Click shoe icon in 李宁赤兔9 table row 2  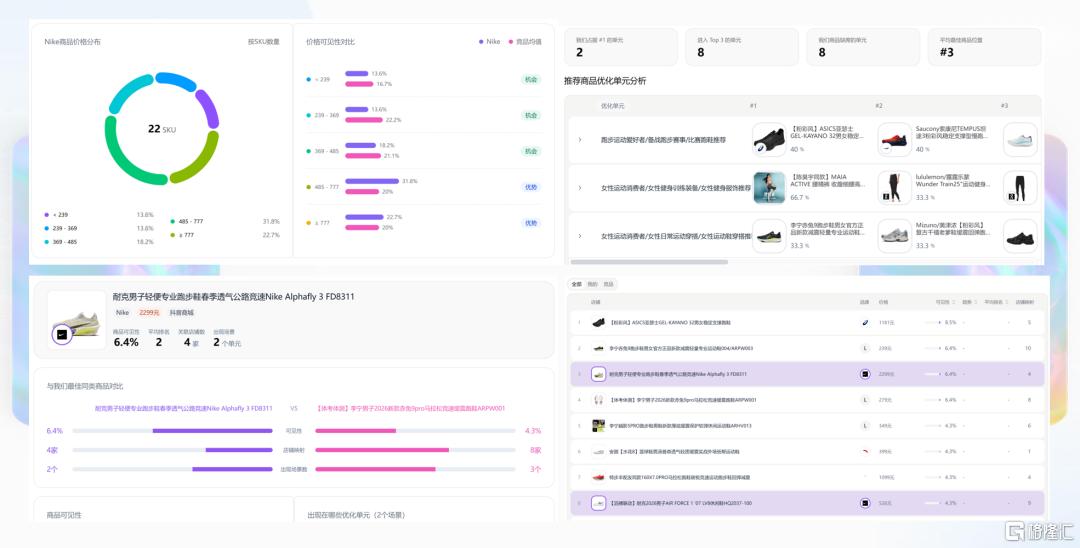tap(599, 348)
